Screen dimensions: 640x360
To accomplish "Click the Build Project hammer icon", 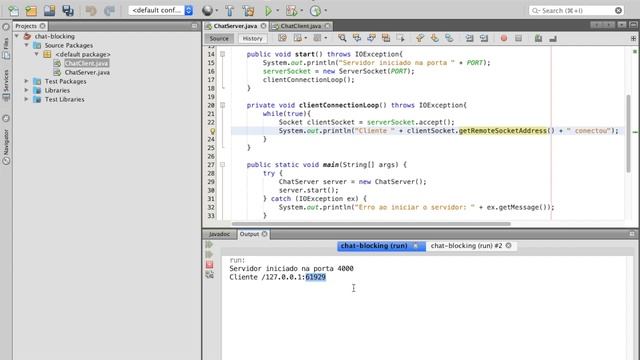I will (229, 11).
